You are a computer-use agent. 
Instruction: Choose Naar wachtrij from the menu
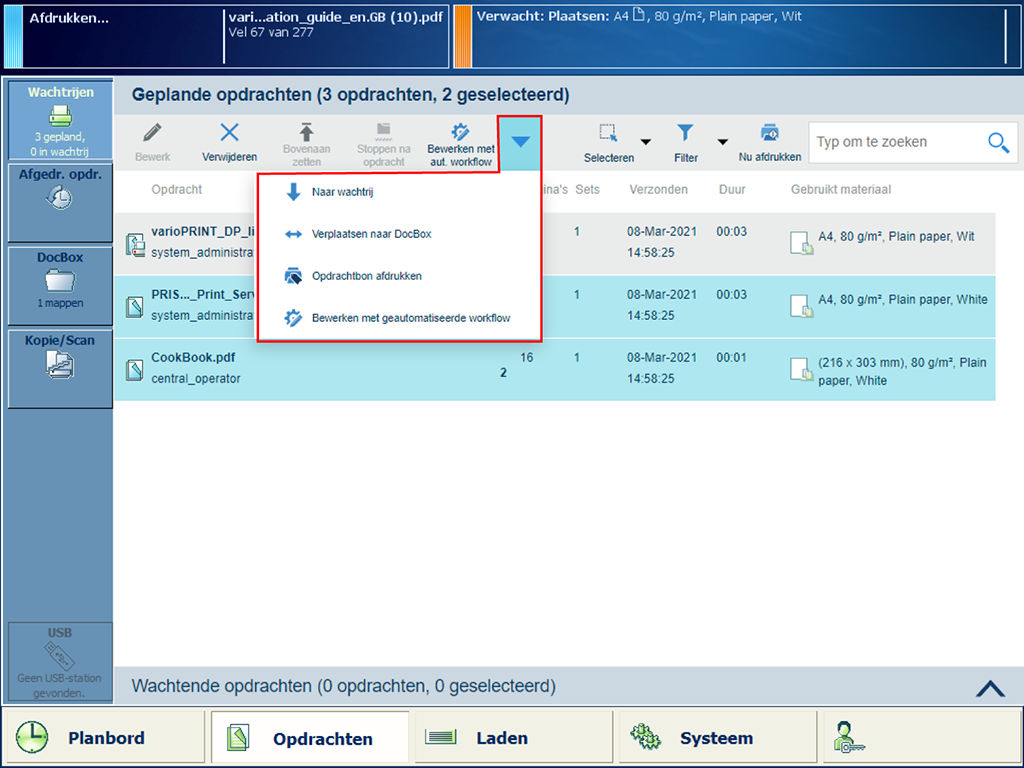[x=342, y=192]
